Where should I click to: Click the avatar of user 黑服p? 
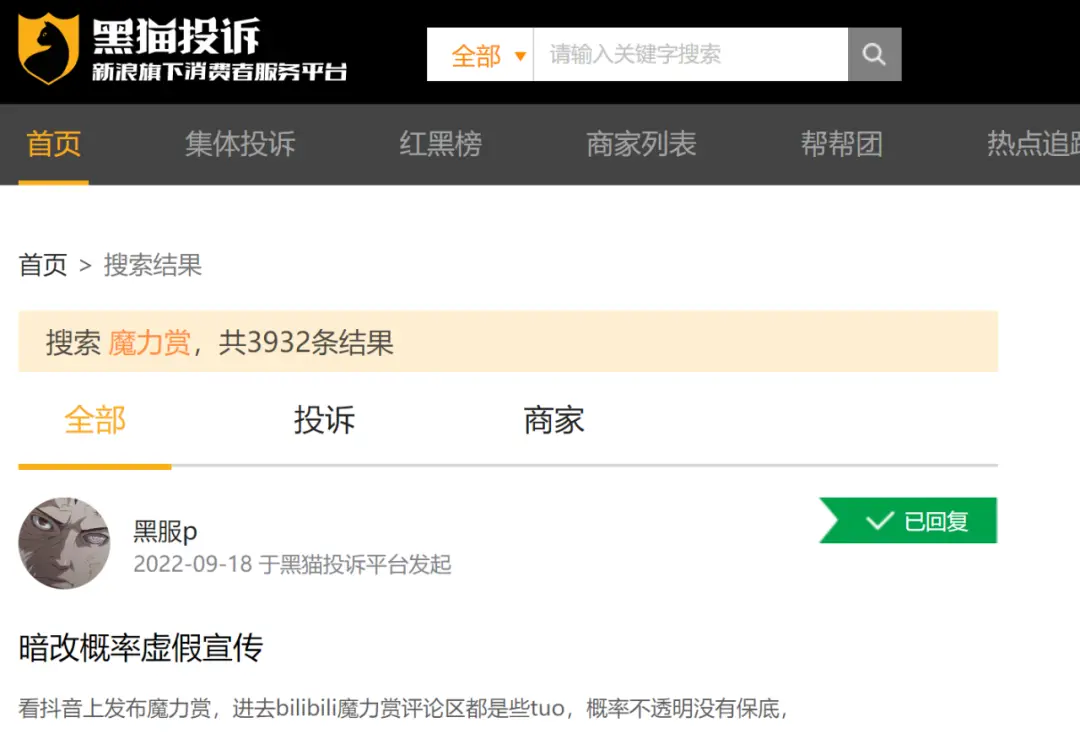click(64, 543)
